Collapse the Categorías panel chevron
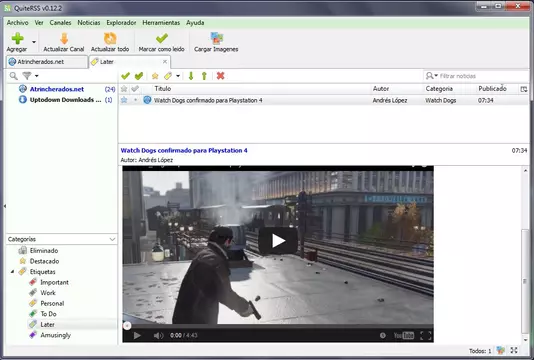Screen dimensions: 534x360 coord(112,239)
